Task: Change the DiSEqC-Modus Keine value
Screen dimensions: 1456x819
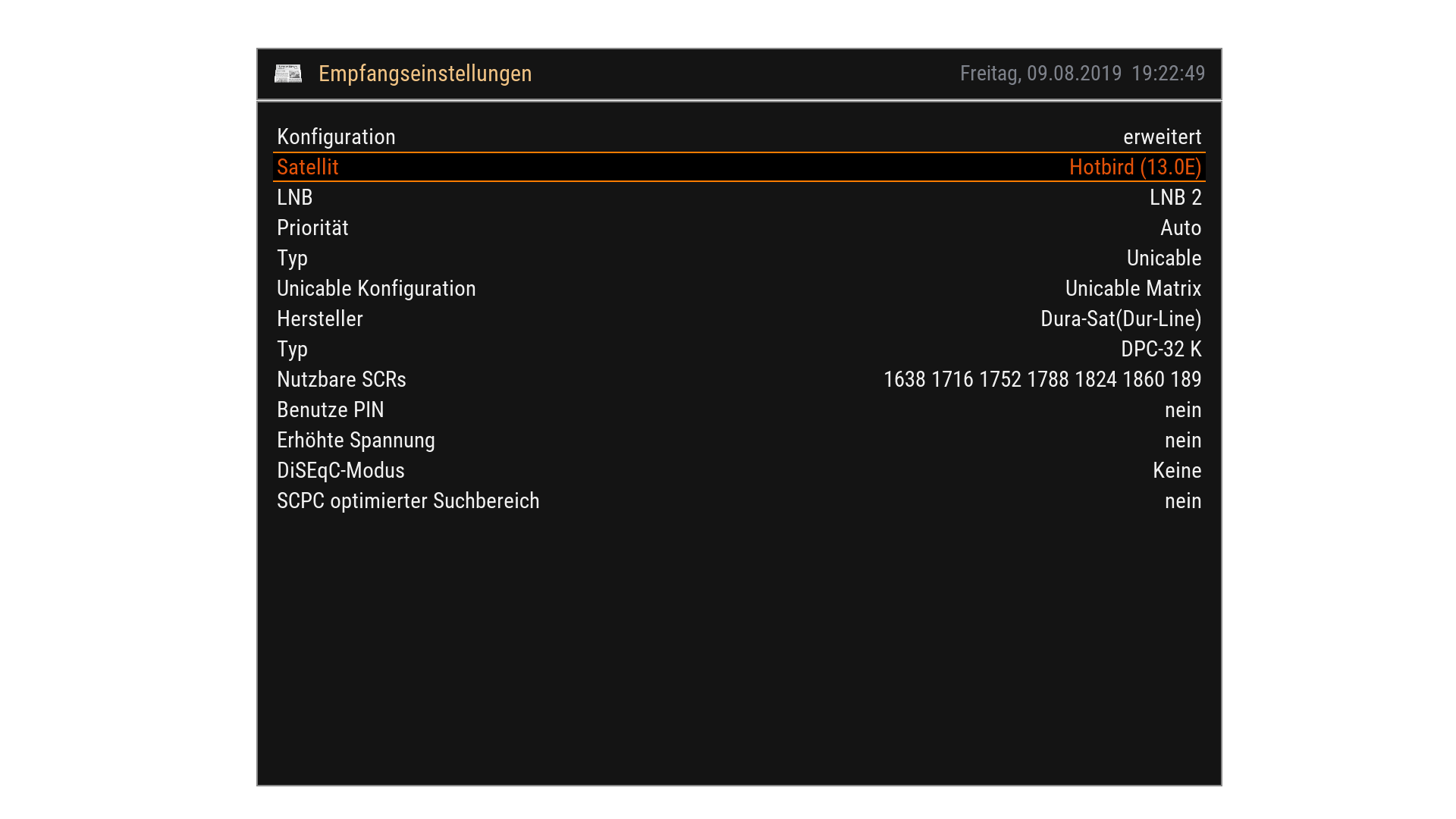Action: [1176, 471]
